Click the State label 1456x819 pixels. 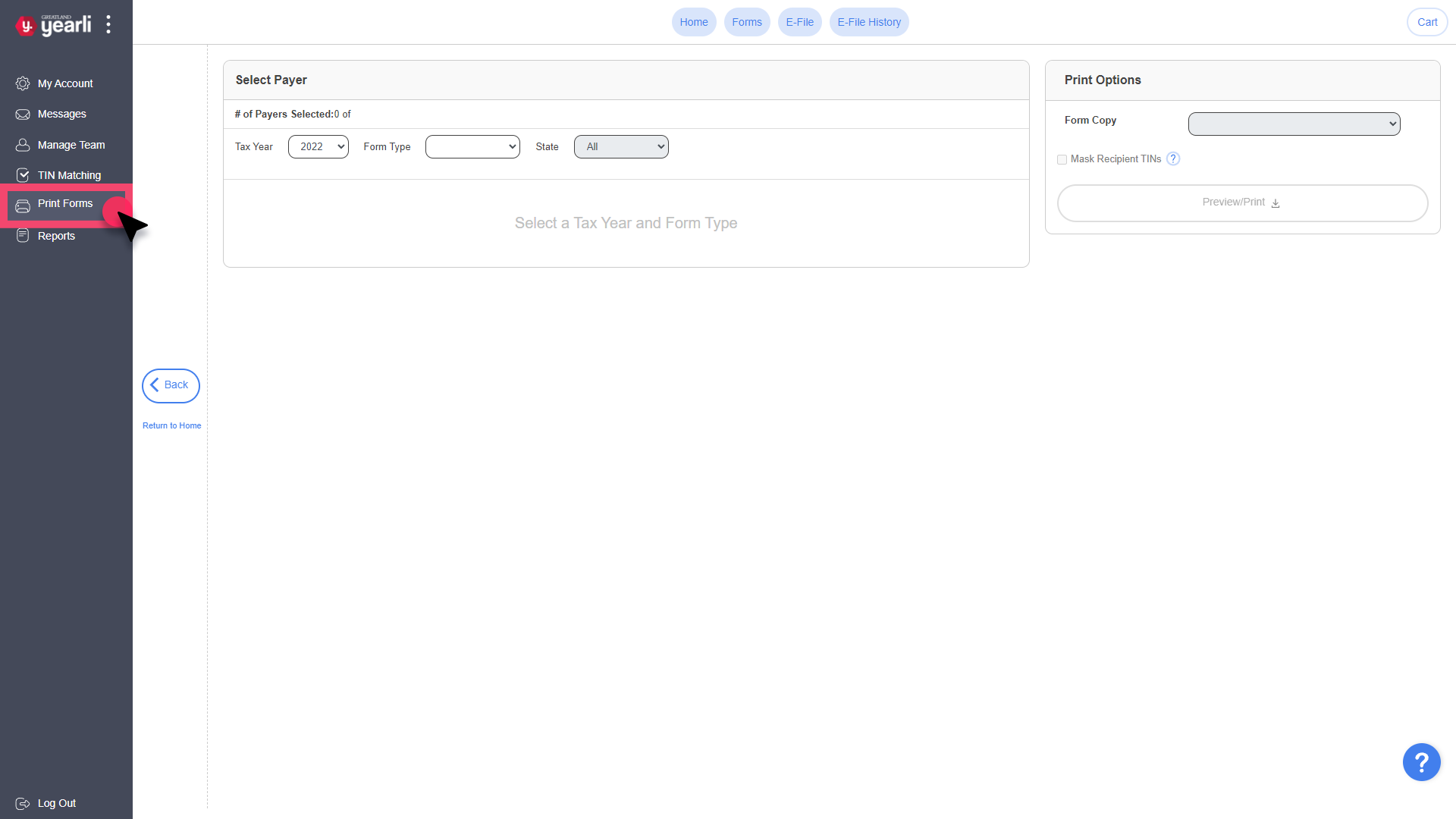click(547, 146)
